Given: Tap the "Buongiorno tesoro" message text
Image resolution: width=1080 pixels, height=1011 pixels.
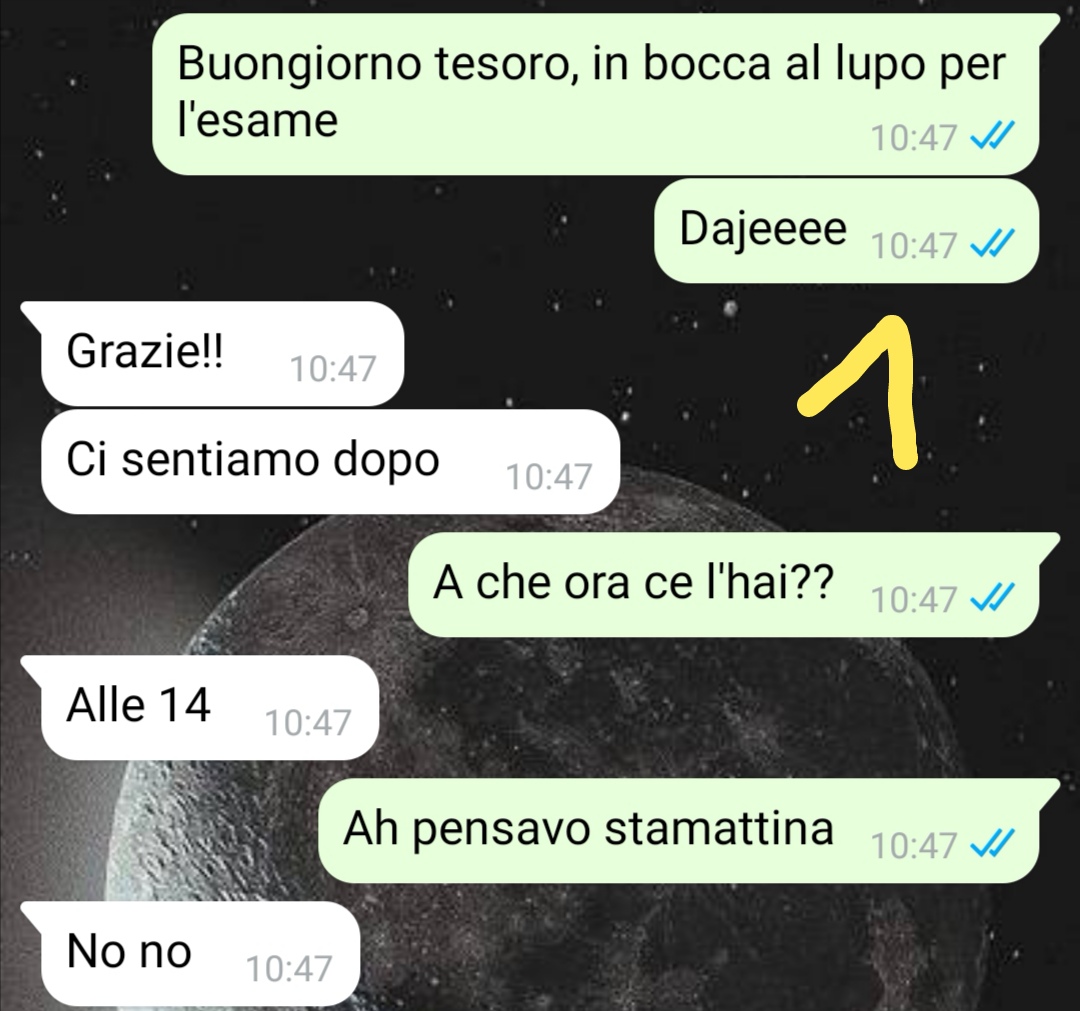Looking at the screenshot, I should (x=591, y=92).
